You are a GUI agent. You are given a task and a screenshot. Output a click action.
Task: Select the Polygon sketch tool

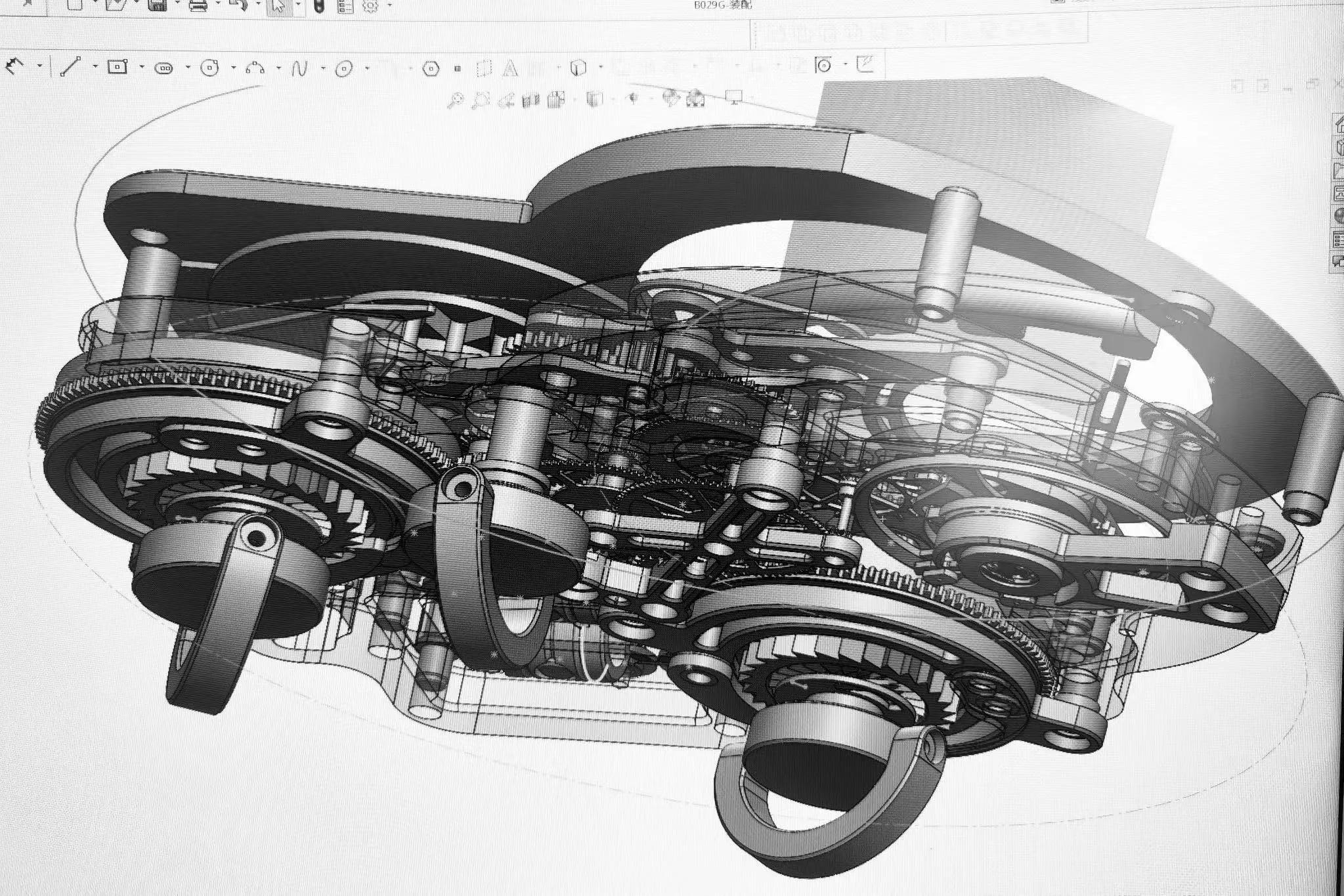coord(430,68)
